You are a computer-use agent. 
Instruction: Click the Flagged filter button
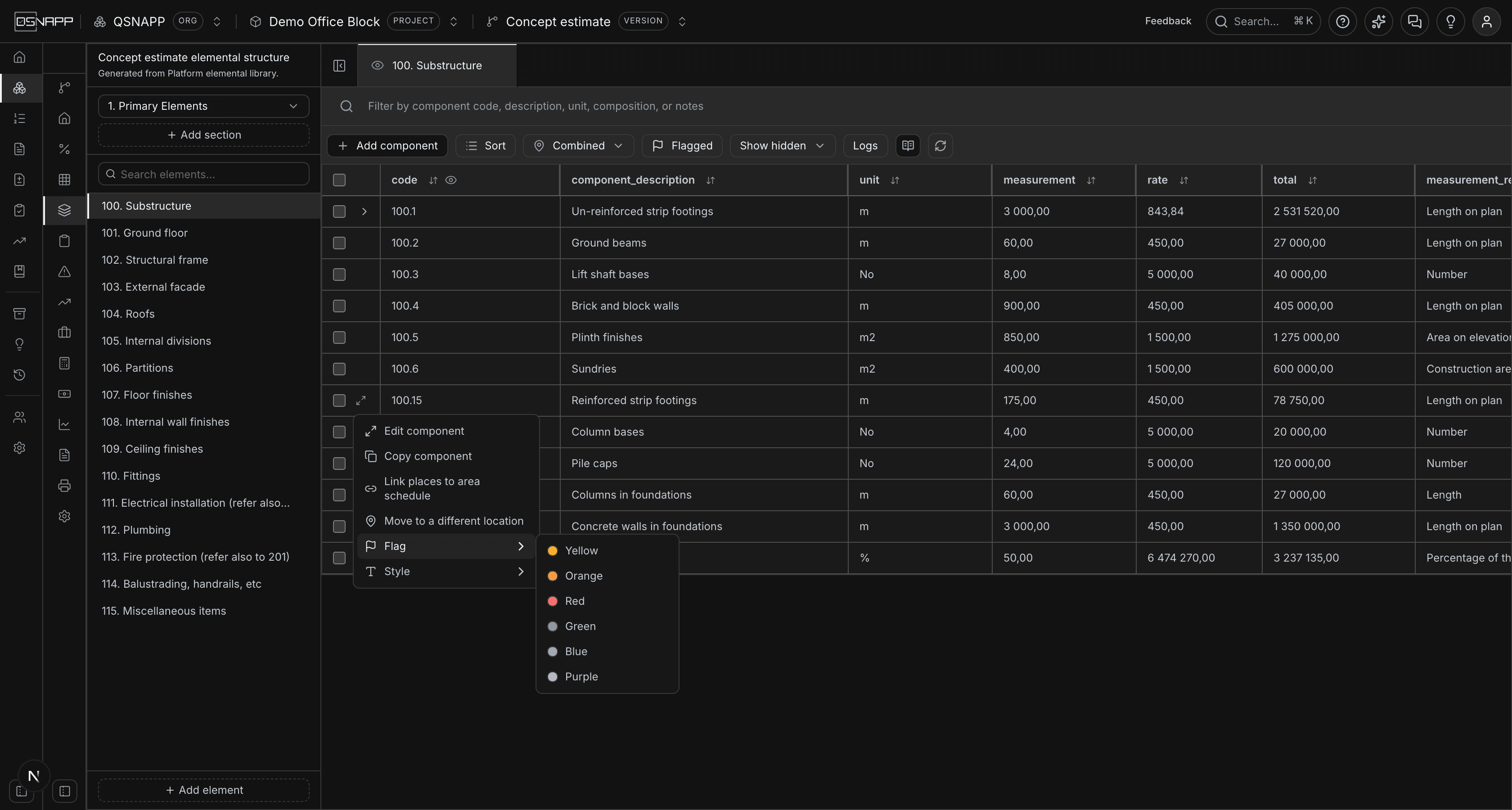[x=682, y=145]
